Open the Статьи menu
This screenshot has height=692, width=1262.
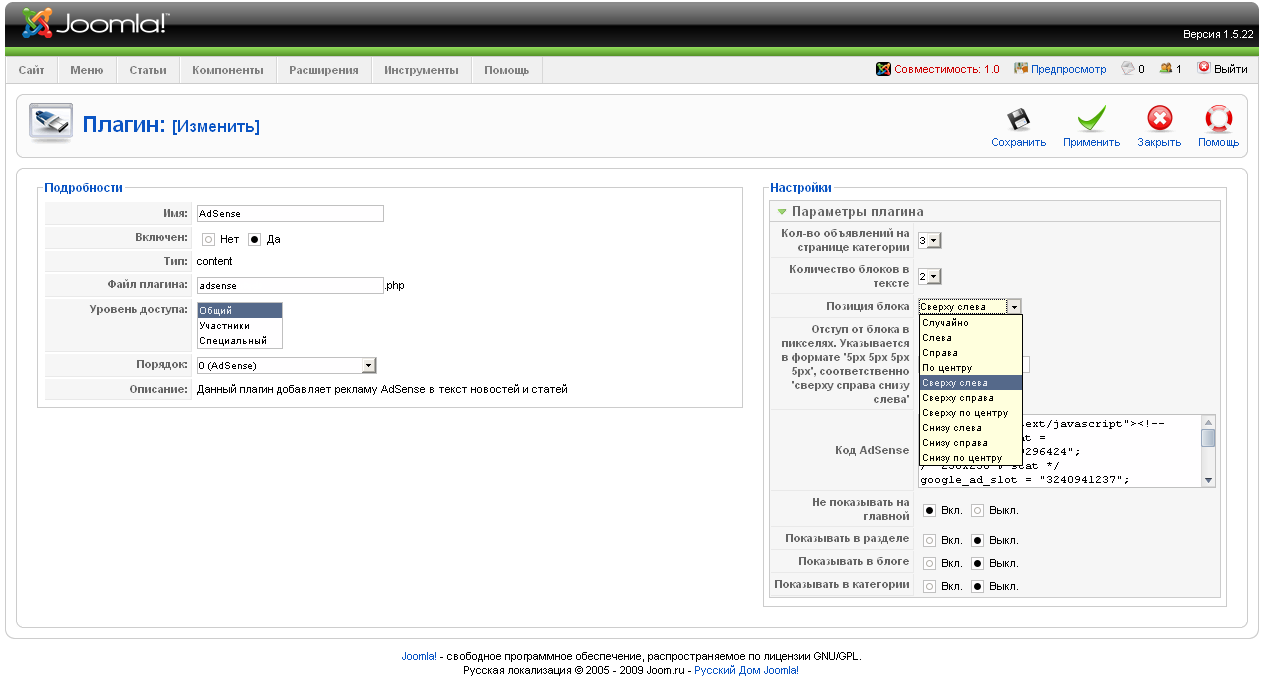click(x=148, y=70)
